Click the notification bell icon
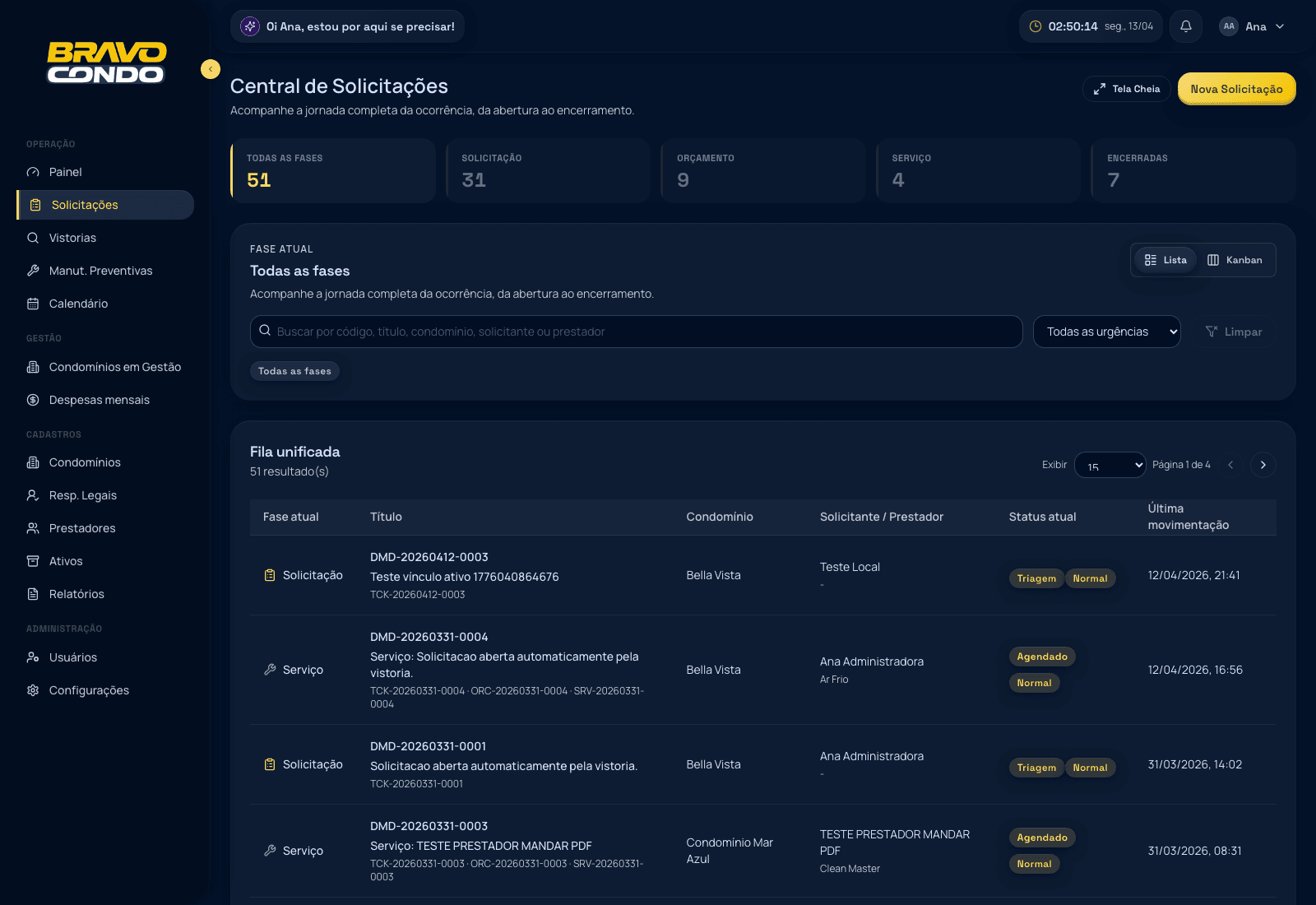The image size is (1316, 905). [1185, 26]
